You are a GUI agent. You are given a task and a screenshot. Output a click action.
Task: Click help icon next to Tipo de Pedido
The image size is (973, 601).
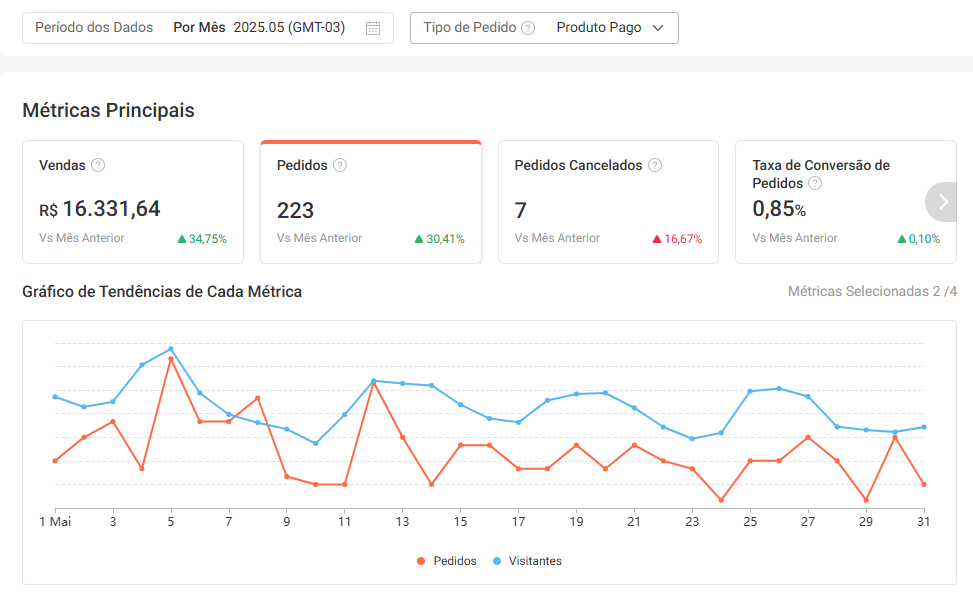(528, 28)
